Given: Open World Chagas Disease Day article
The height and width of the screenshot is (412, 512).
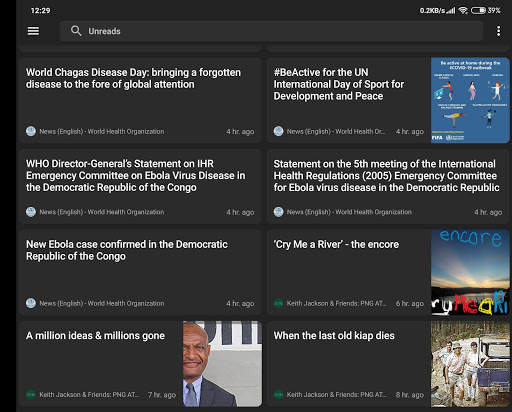Looking at the screenshot, I should (x=140, y=100).
